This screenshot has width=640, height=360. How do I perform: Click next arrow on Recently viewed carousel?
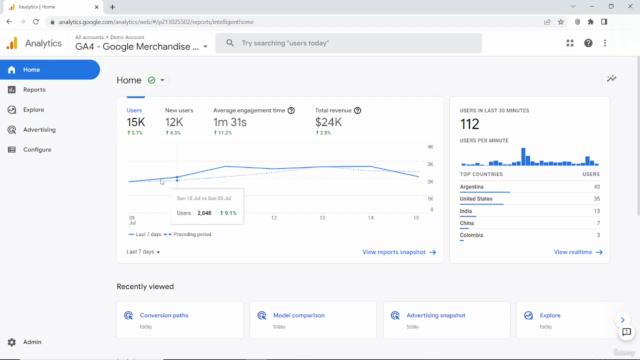(x=622, y=320)
